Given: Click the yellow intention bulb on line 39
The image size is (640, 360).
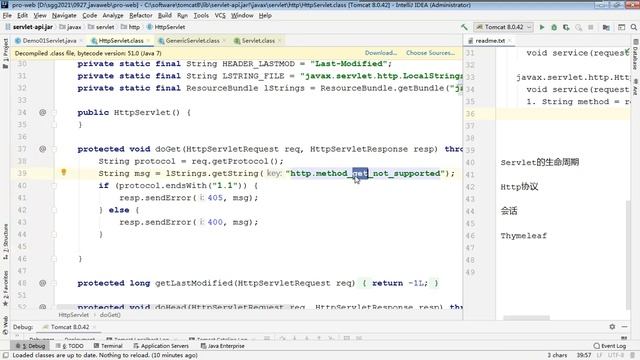Looking at the screenshot, I should [x=64, y=172].
